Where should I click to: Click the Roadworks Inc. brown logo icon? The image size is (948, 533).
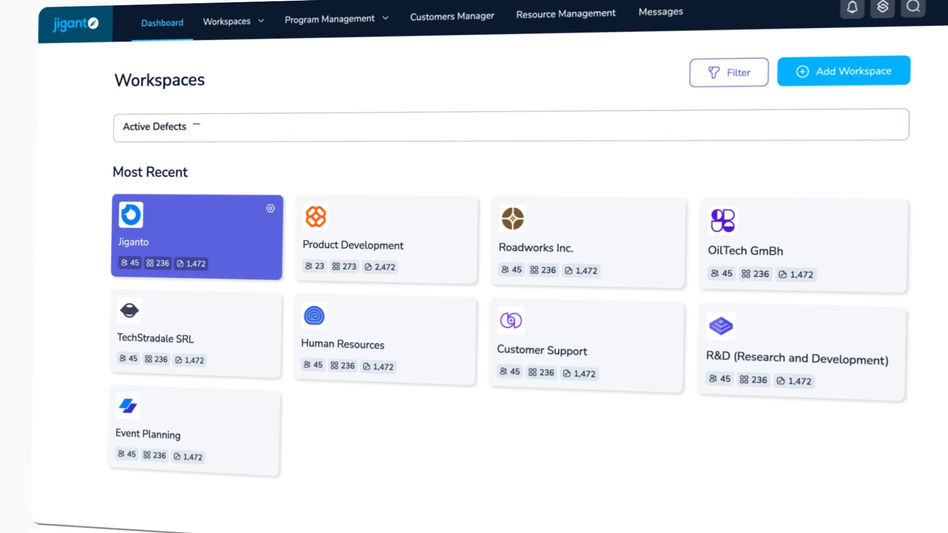pyautogui.click(x=513, y=218)
